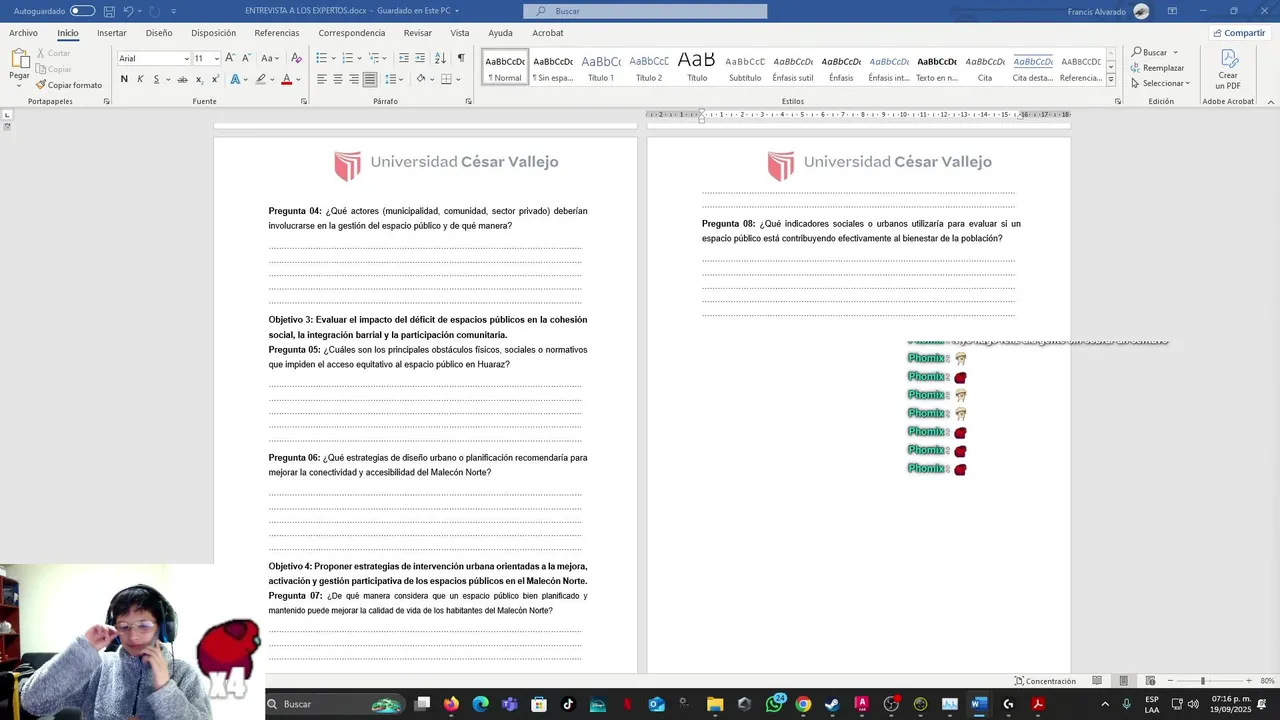
Task: Switch to the Revisar tab
Action: coord(418,33)
